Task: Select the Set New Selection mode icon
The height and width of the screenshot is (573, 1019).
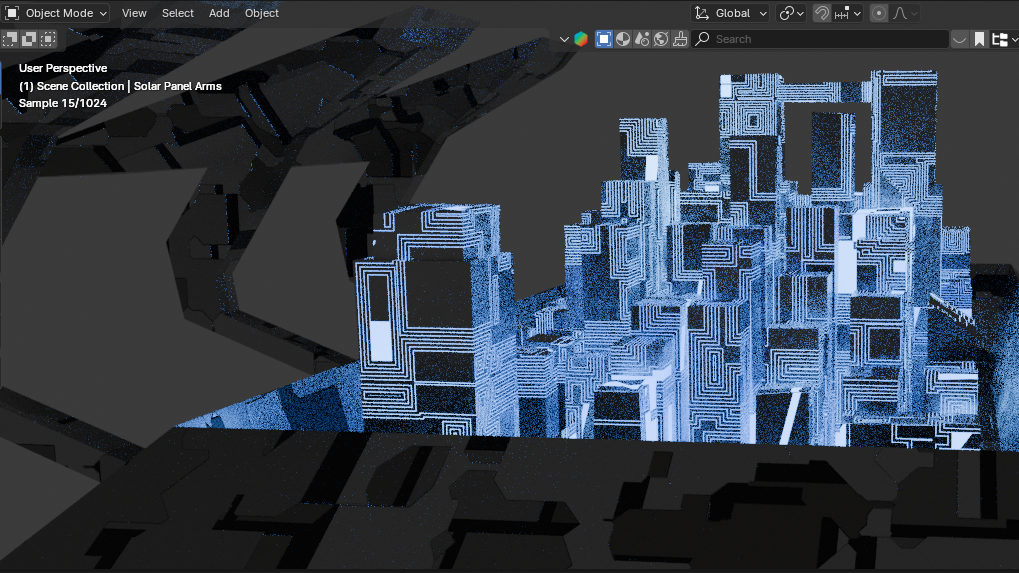Action: (10, 39)
